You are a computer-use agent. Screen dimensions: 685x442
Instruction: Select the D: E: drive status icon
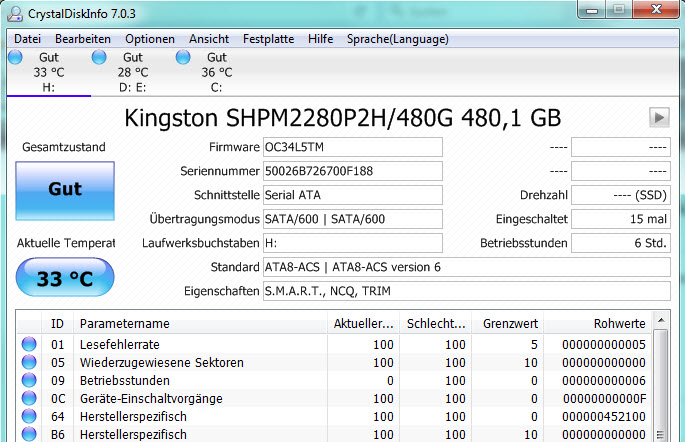click(99, 57)
